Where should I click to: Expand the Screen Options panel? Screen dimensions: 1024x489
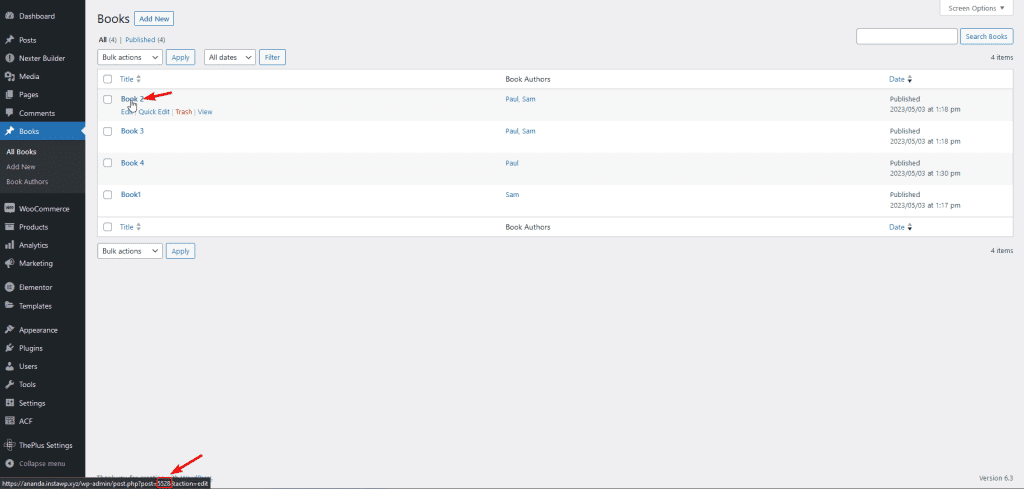[974, 8]
